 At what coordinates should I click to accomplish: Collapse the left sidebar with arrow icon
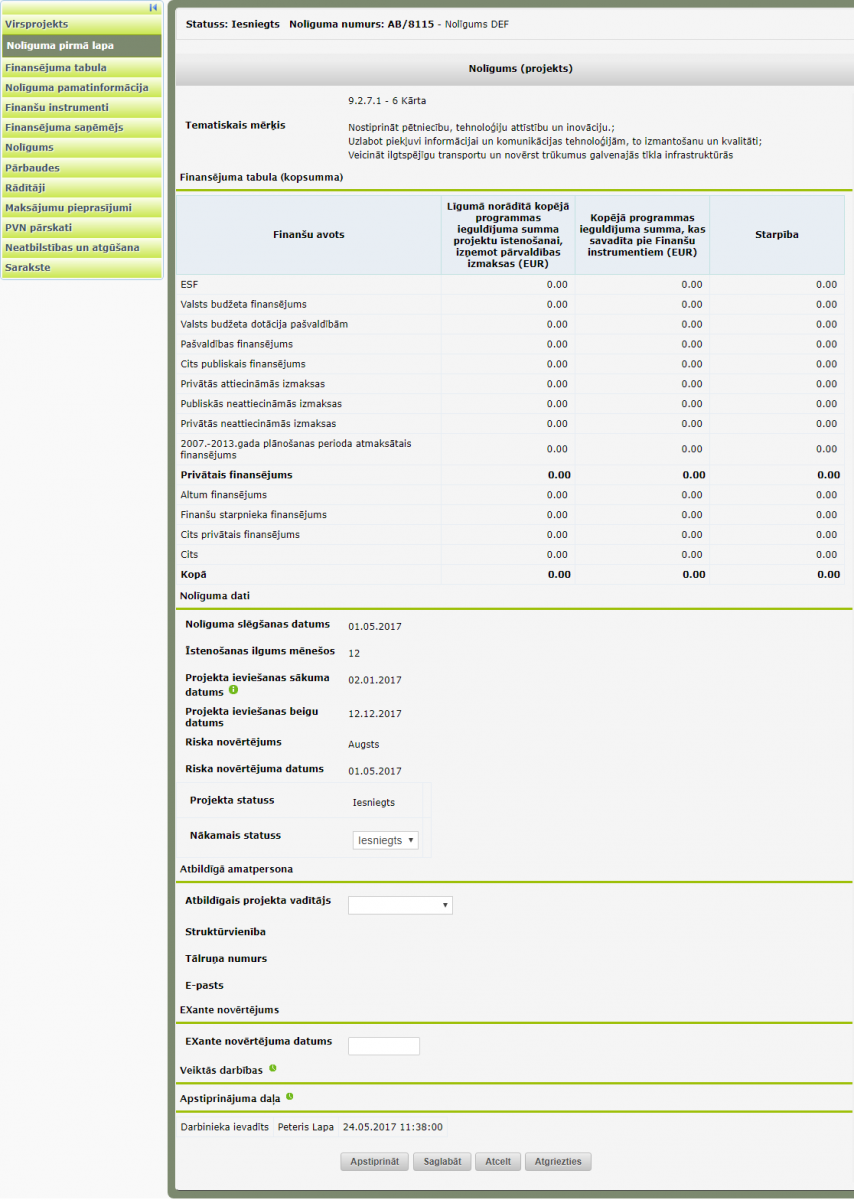(153, 7)
